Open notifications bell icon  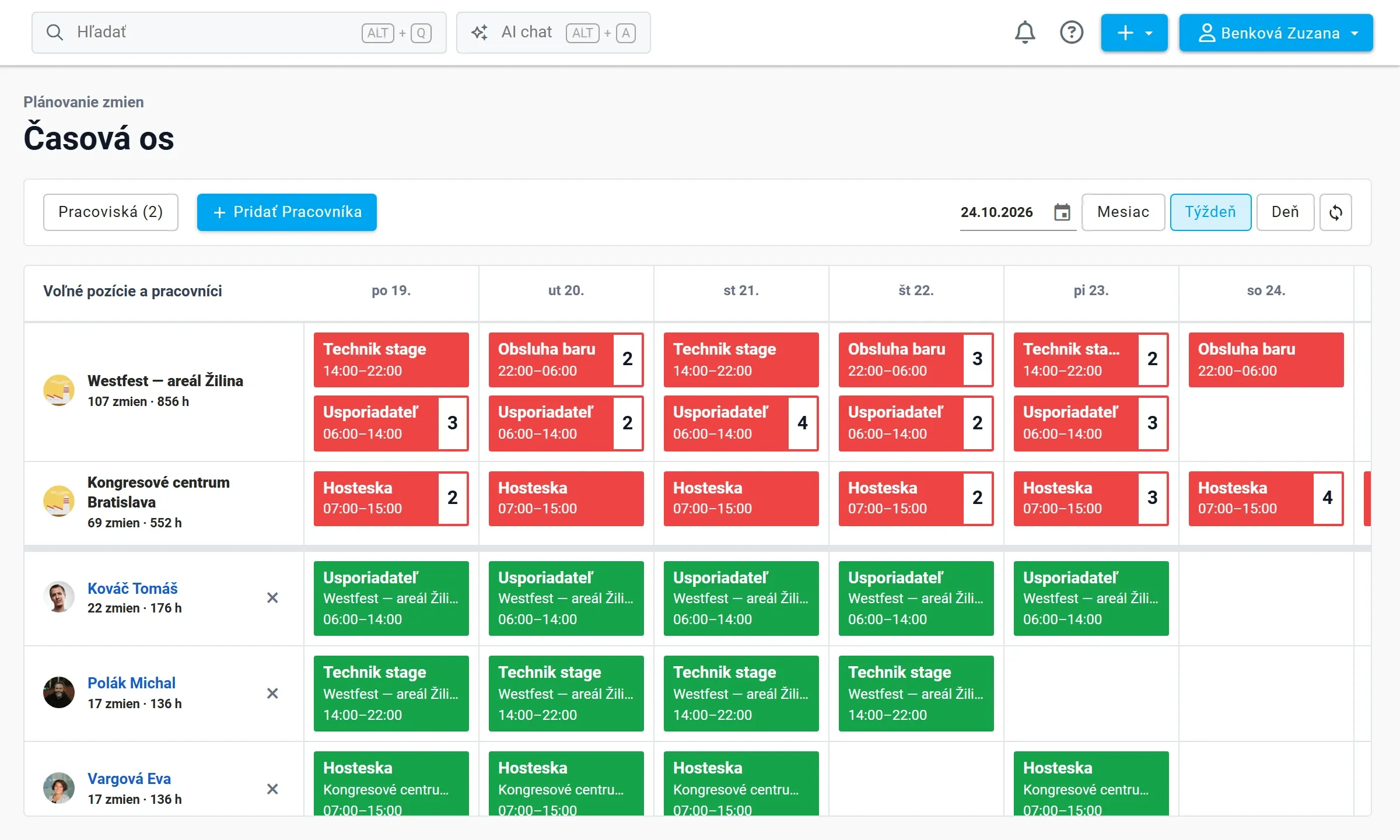coord(1025,33)
